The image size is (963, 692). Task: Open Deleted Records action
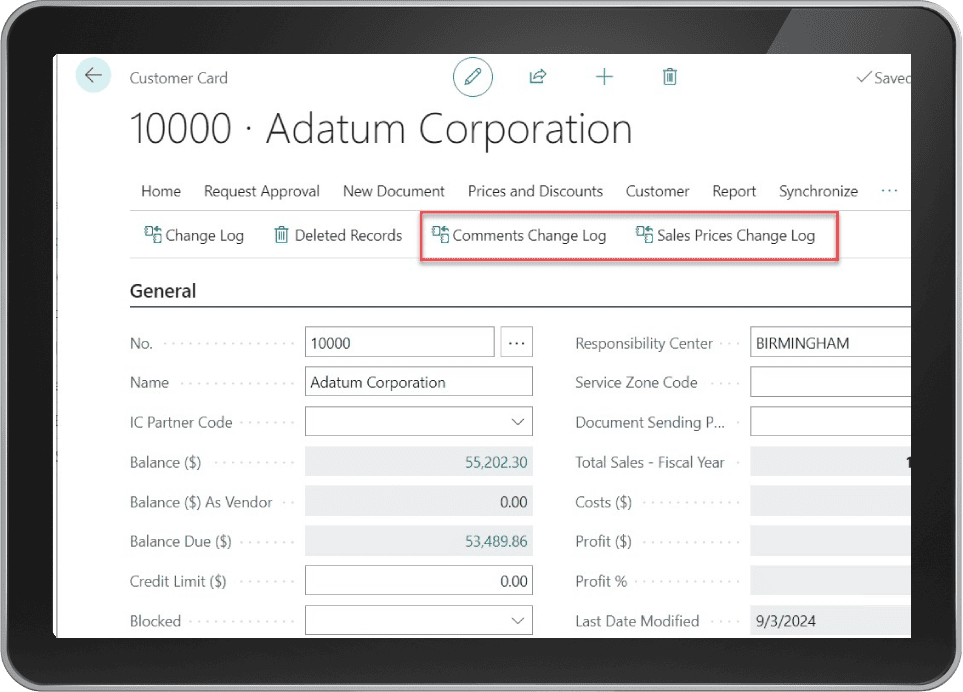pos(338,235)
